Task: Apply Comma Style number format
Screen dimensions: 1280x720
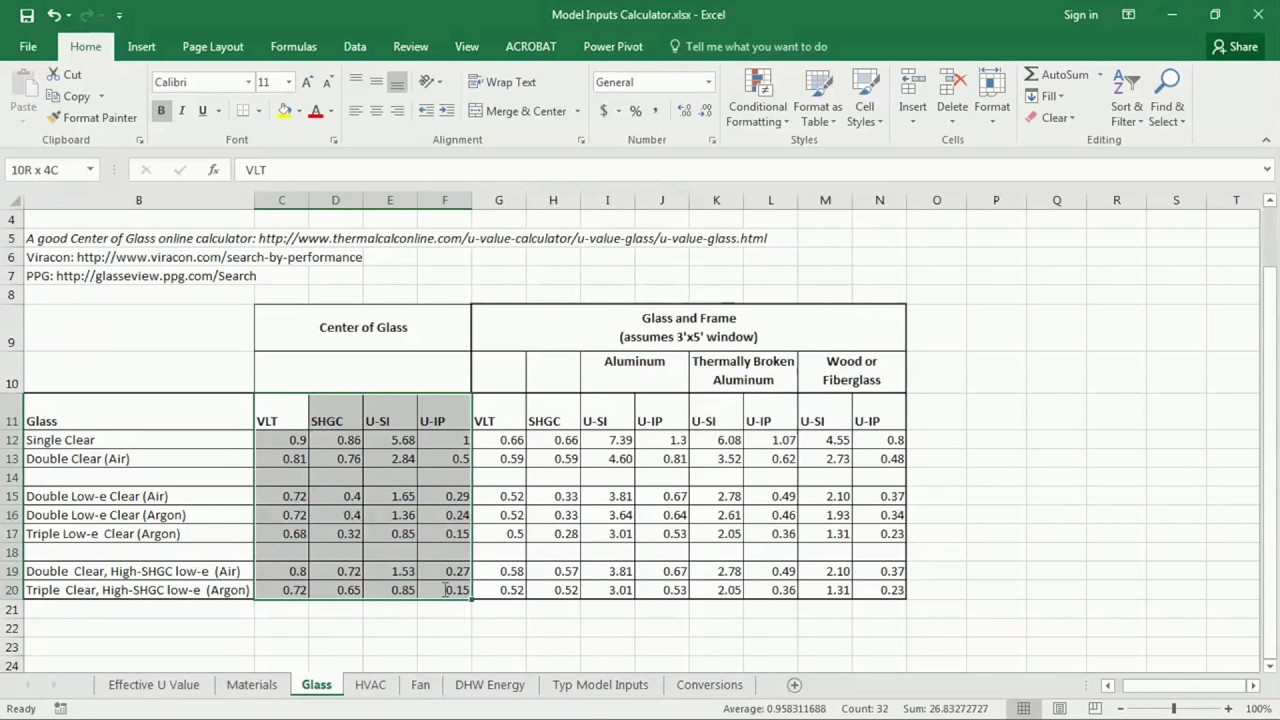Action: [x=655, y=111]
